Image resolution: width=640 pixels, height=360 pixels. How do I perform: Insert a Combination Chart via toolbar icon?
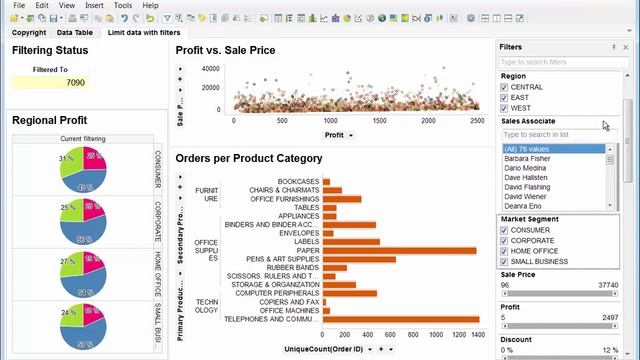(x=336, y=18)
